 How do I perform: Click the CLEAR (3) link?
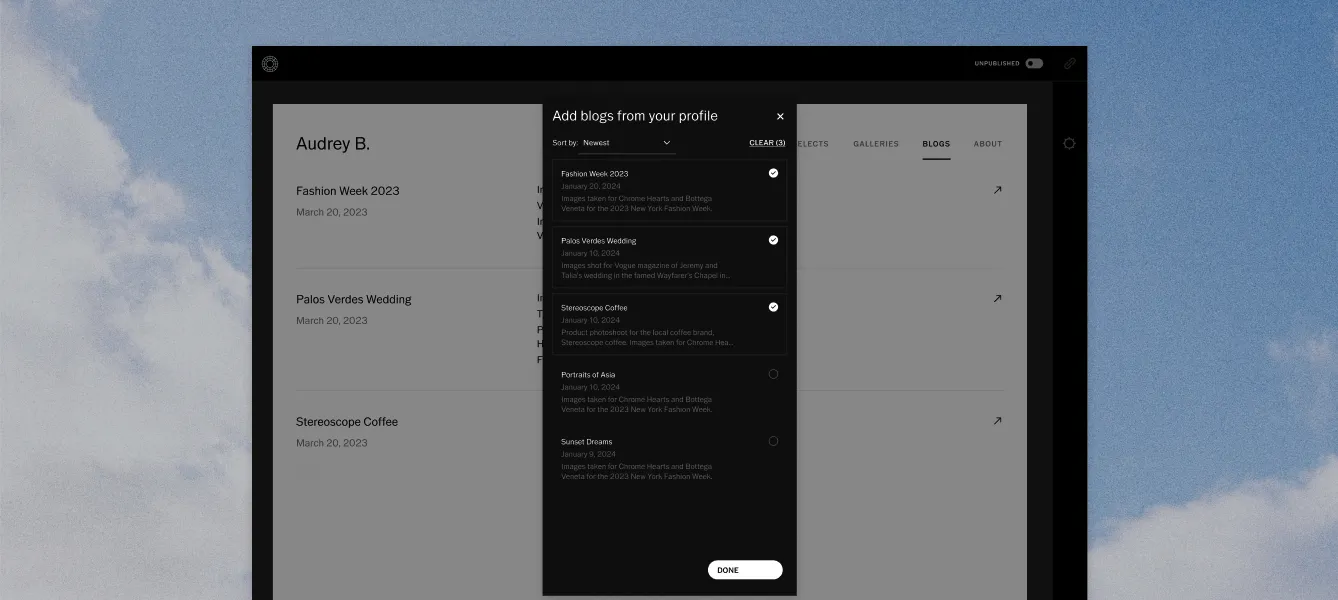(767, 143)
